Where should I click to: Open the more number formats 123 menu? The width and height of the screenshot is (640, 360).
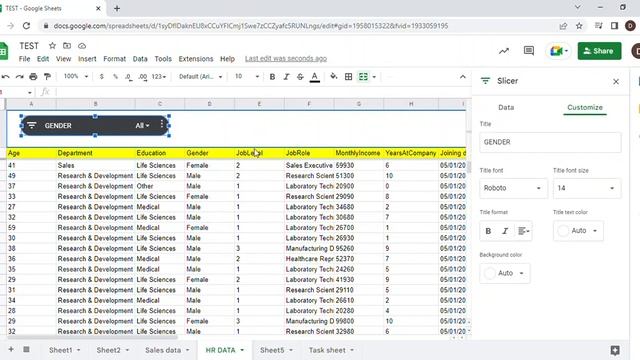click(x=159, y=77)
